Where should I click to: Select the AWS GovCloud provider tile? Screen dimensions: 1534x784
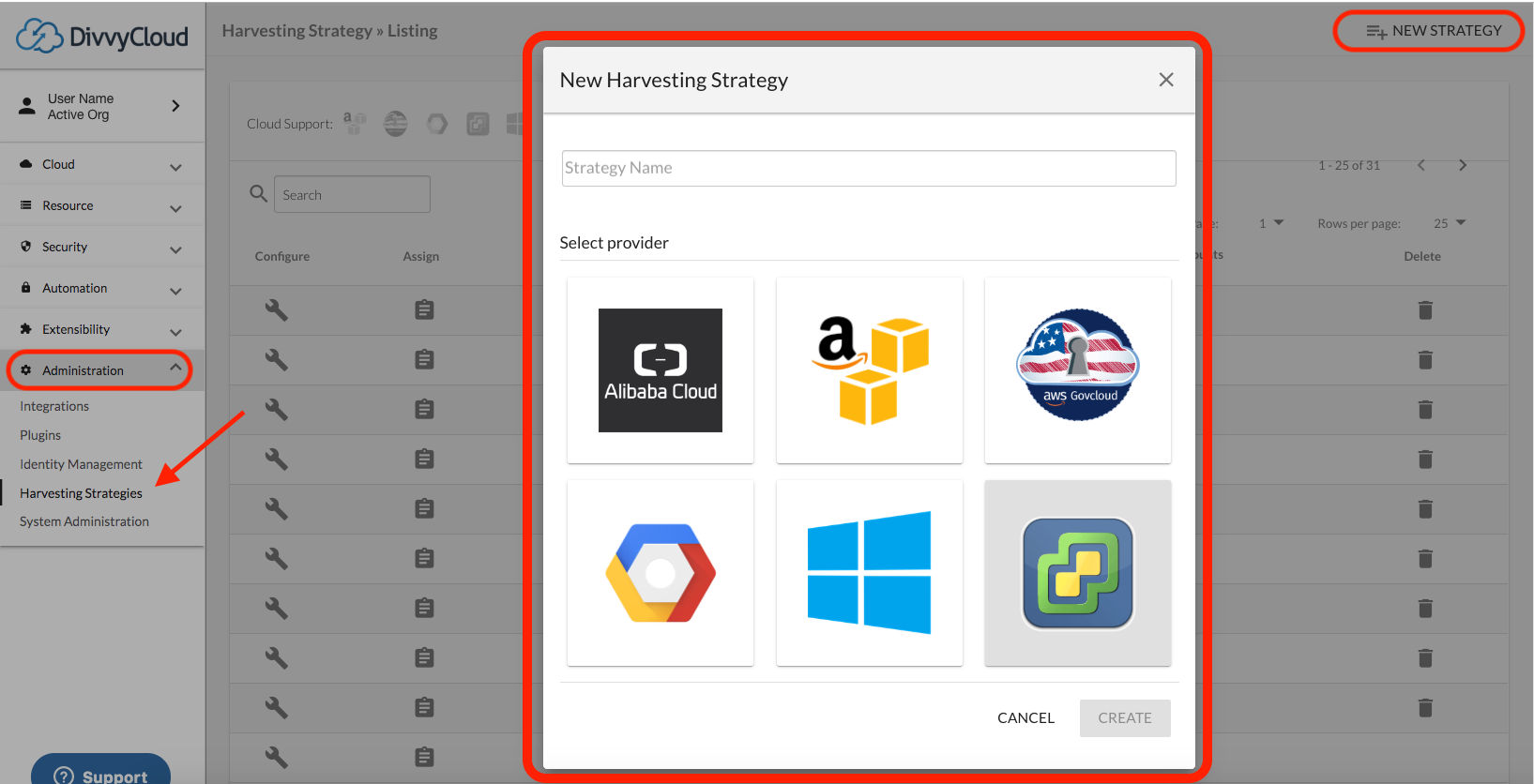coord(1078,370)
